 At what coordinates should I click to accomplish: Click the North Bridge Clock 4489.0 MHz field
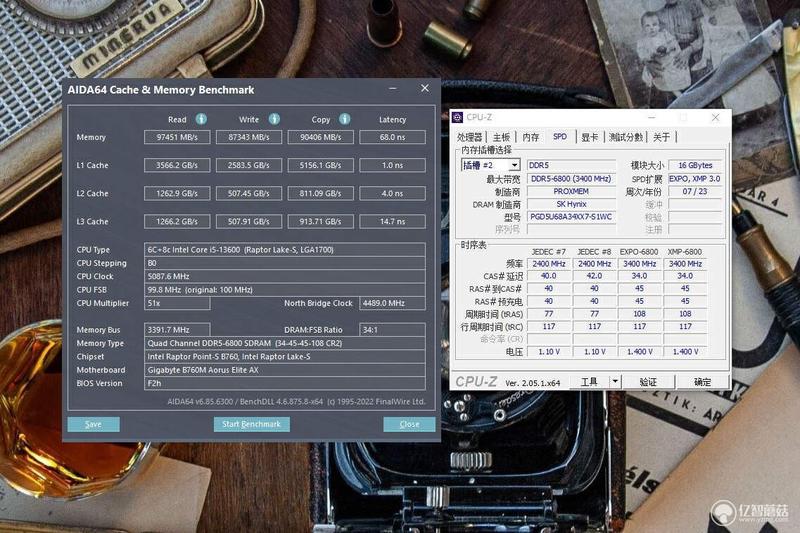(392, 303)
